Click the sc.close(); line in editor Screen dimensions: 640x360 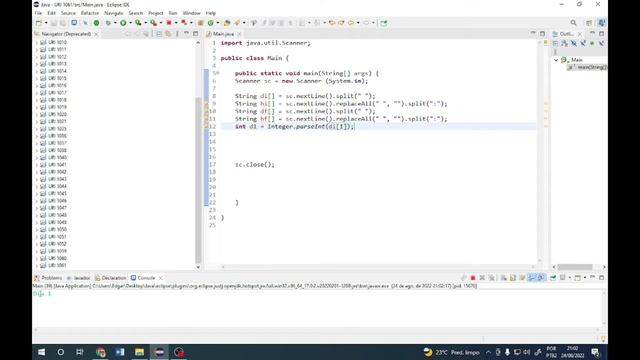tap(255, 164)
